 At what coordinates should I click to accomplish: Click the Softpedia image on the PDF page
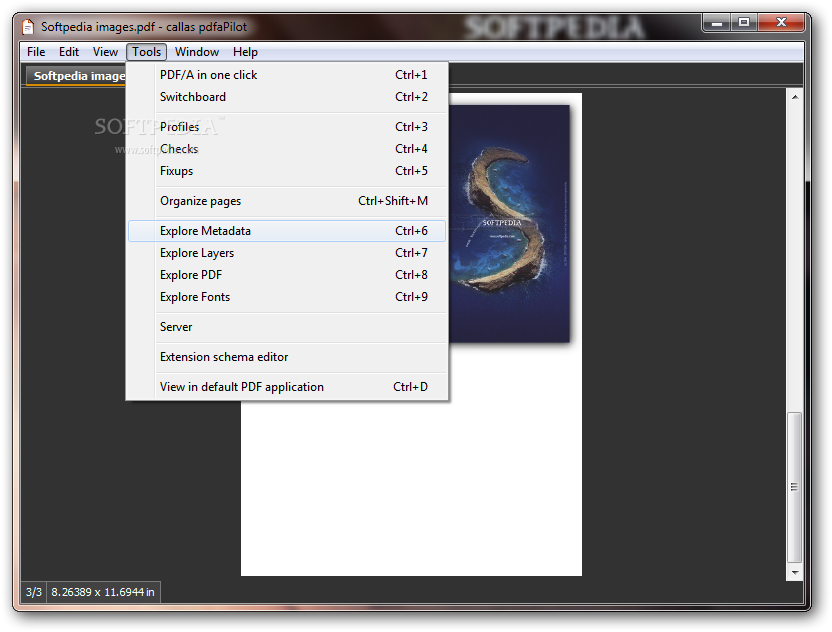point(509,223)
